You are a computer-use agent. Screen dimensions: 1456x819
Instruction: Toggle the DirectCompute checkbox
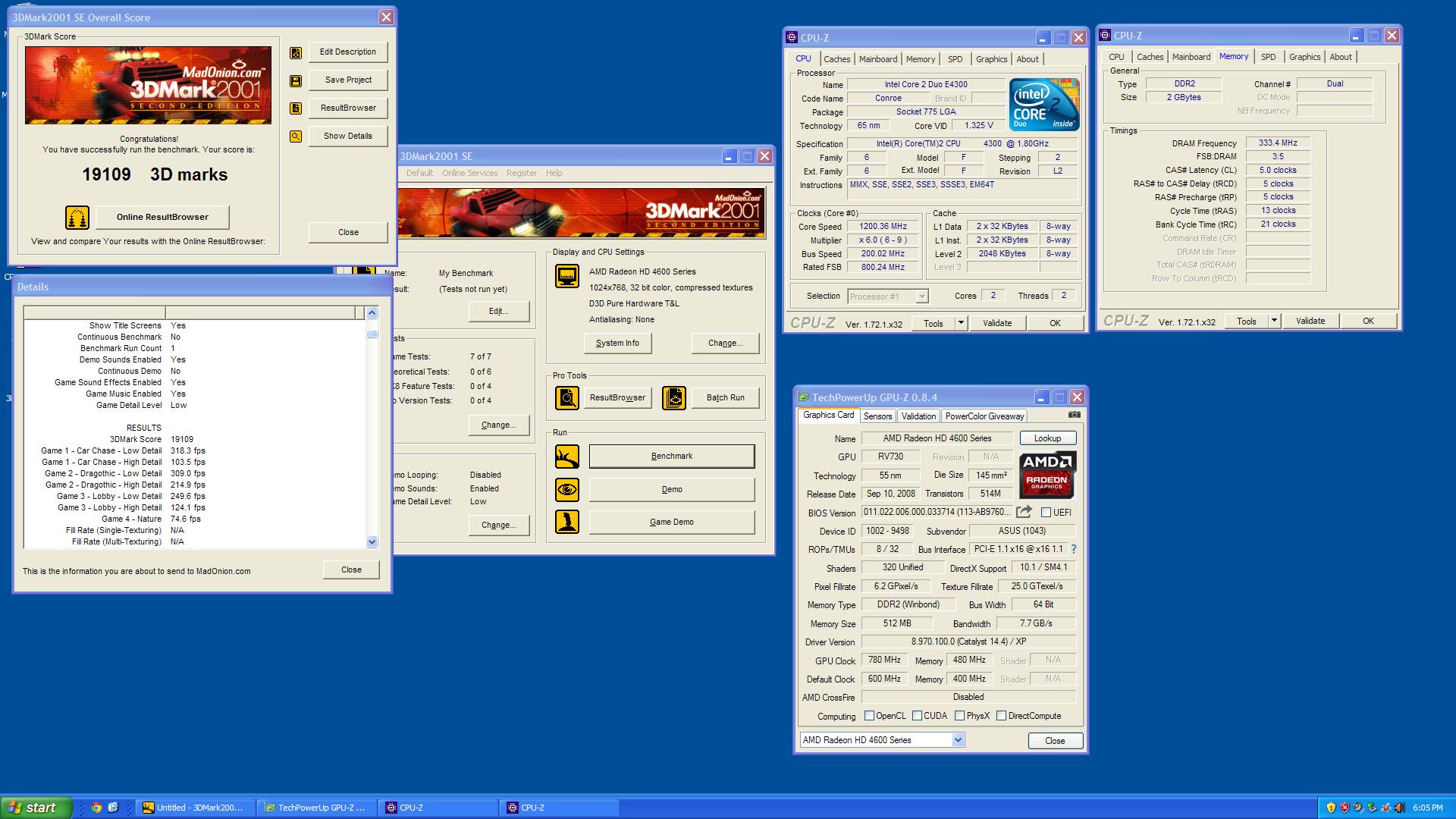coord(1001,716)
